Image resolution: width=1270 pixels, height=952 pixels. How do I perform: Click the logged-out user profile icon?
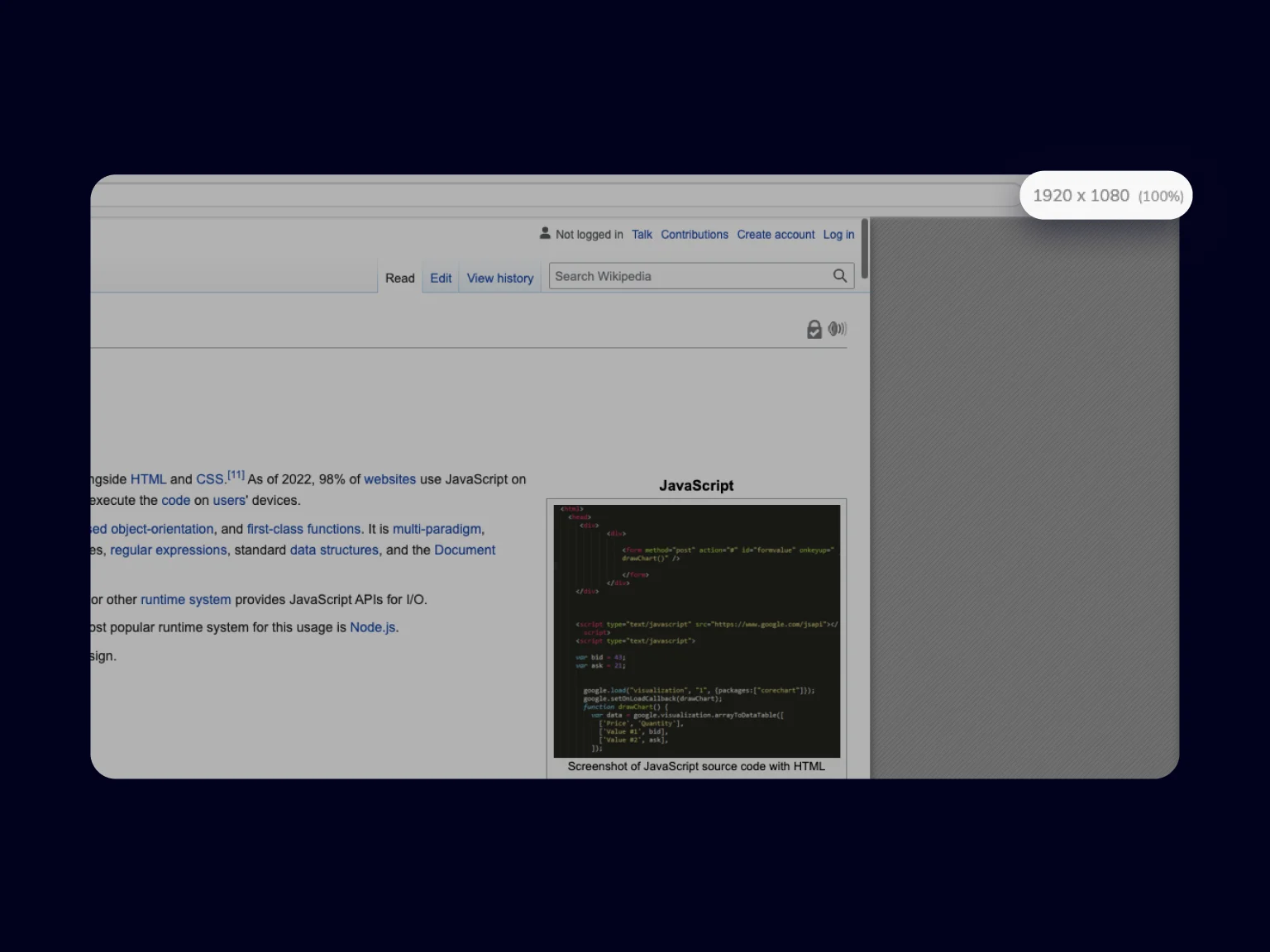[545, 233]
